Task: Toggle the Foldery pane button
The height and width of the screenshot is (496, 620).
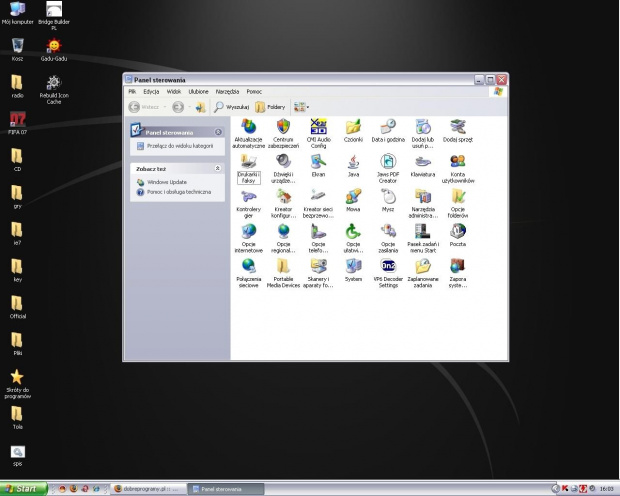Action: coord(270,107)
